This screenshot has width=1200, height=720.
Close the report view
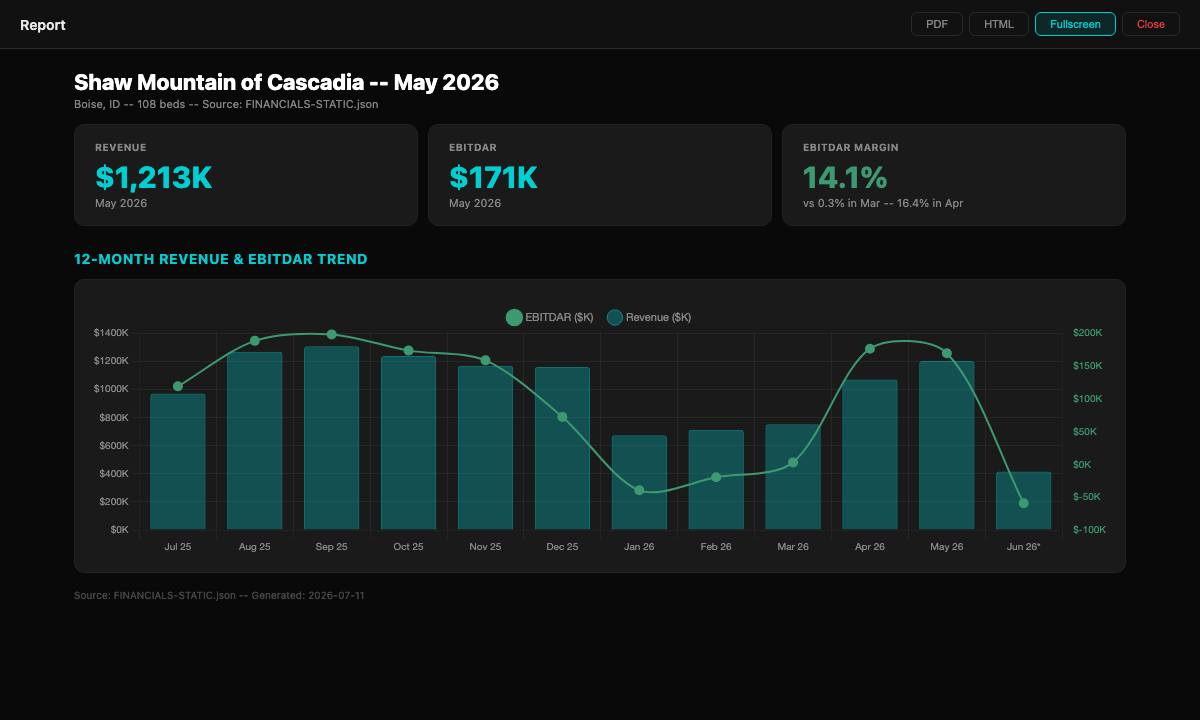(1151, 24)
